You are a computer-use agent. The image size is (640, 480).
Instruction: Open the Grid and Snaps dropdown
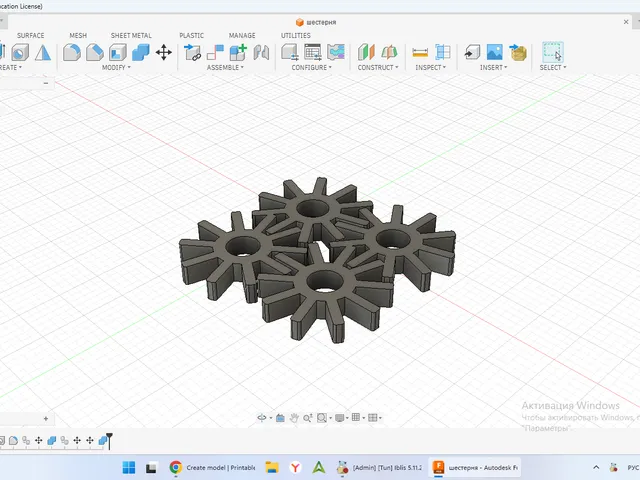pyautogui.click(x=358, y=418)
